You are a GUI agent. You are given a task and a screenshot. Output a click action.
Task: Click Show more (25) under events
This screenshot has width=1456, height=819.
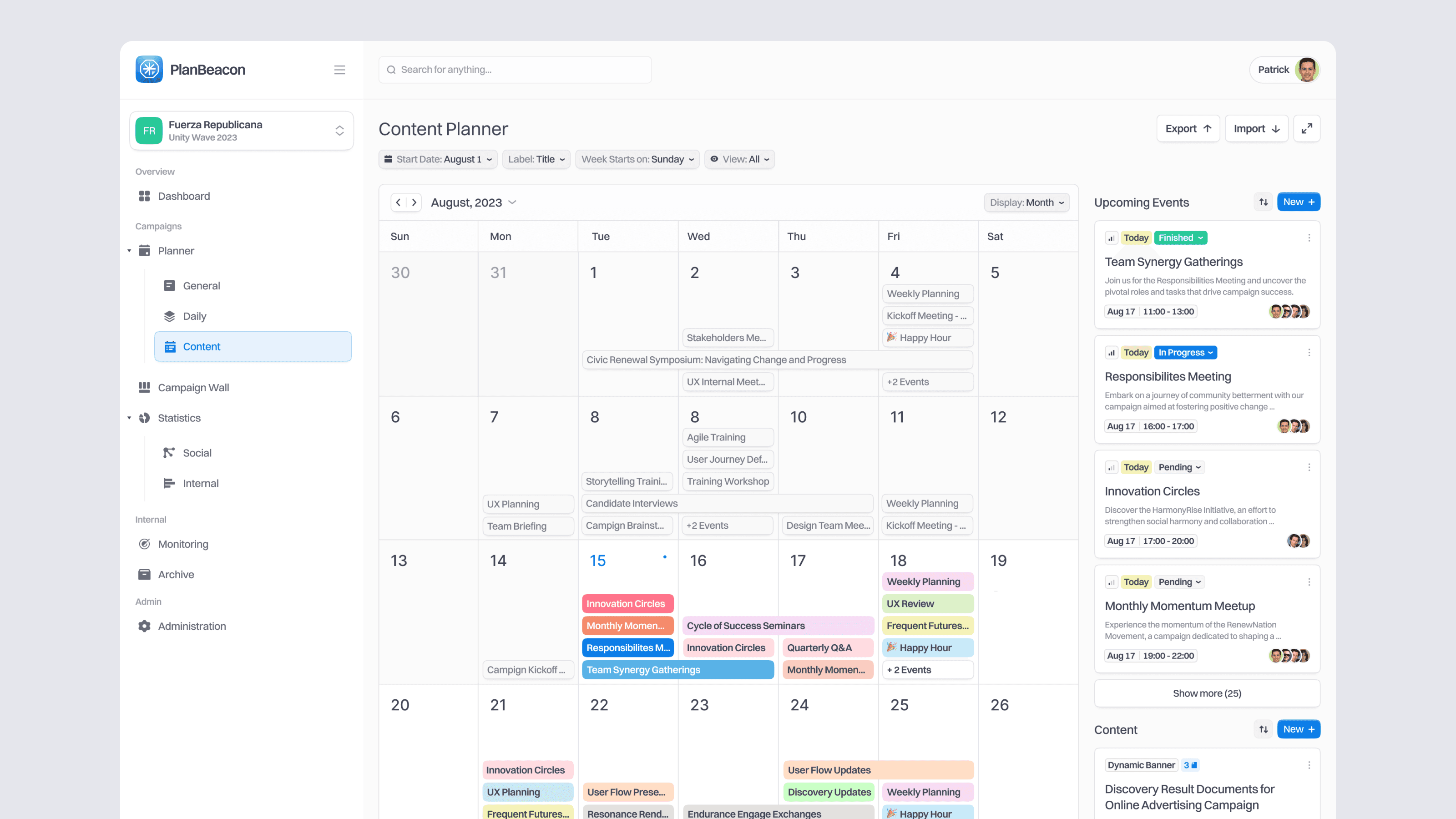coord(1207,693)
